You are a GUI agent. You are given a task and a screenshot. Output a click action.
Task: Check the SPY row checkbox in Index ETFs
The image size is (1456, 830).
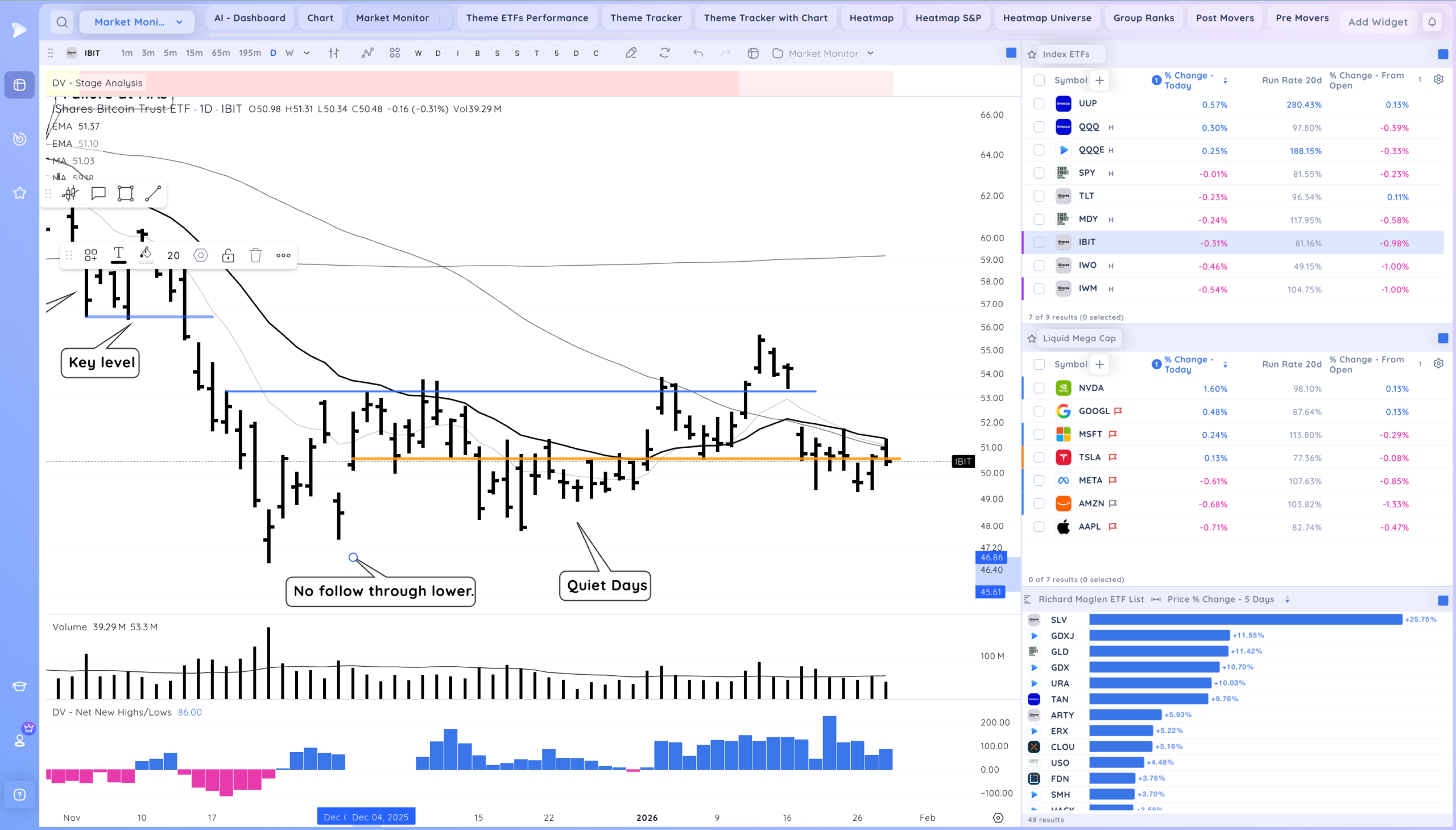(1039, 173)
